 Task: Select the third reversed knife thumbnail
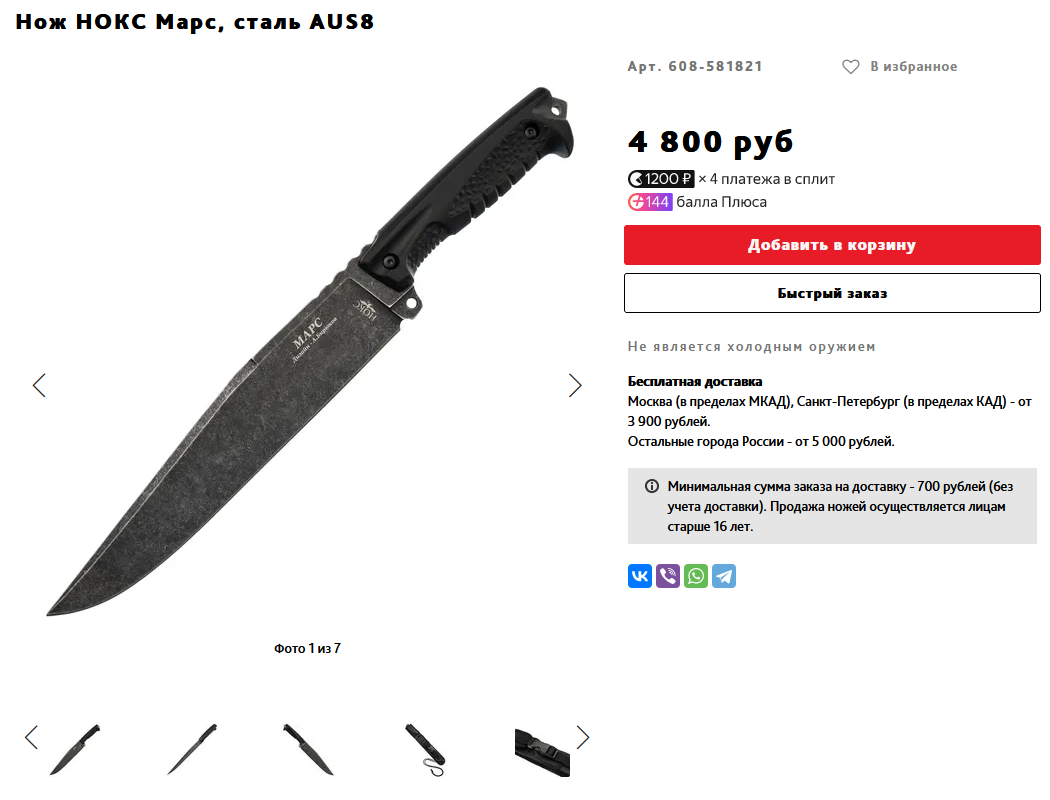pyautogui.click(x=308, y=750)
